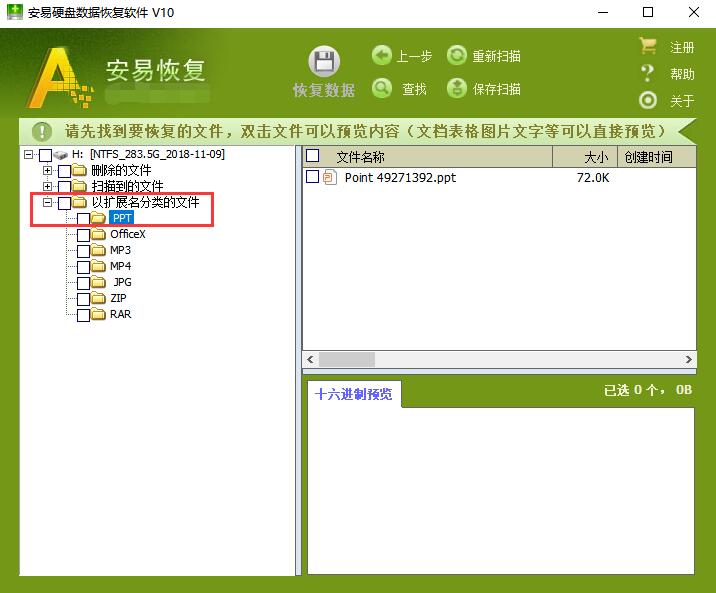Collapse the 以扩展名分类的文件 node
The image size is (716, 593).
[x=47, y=203]
